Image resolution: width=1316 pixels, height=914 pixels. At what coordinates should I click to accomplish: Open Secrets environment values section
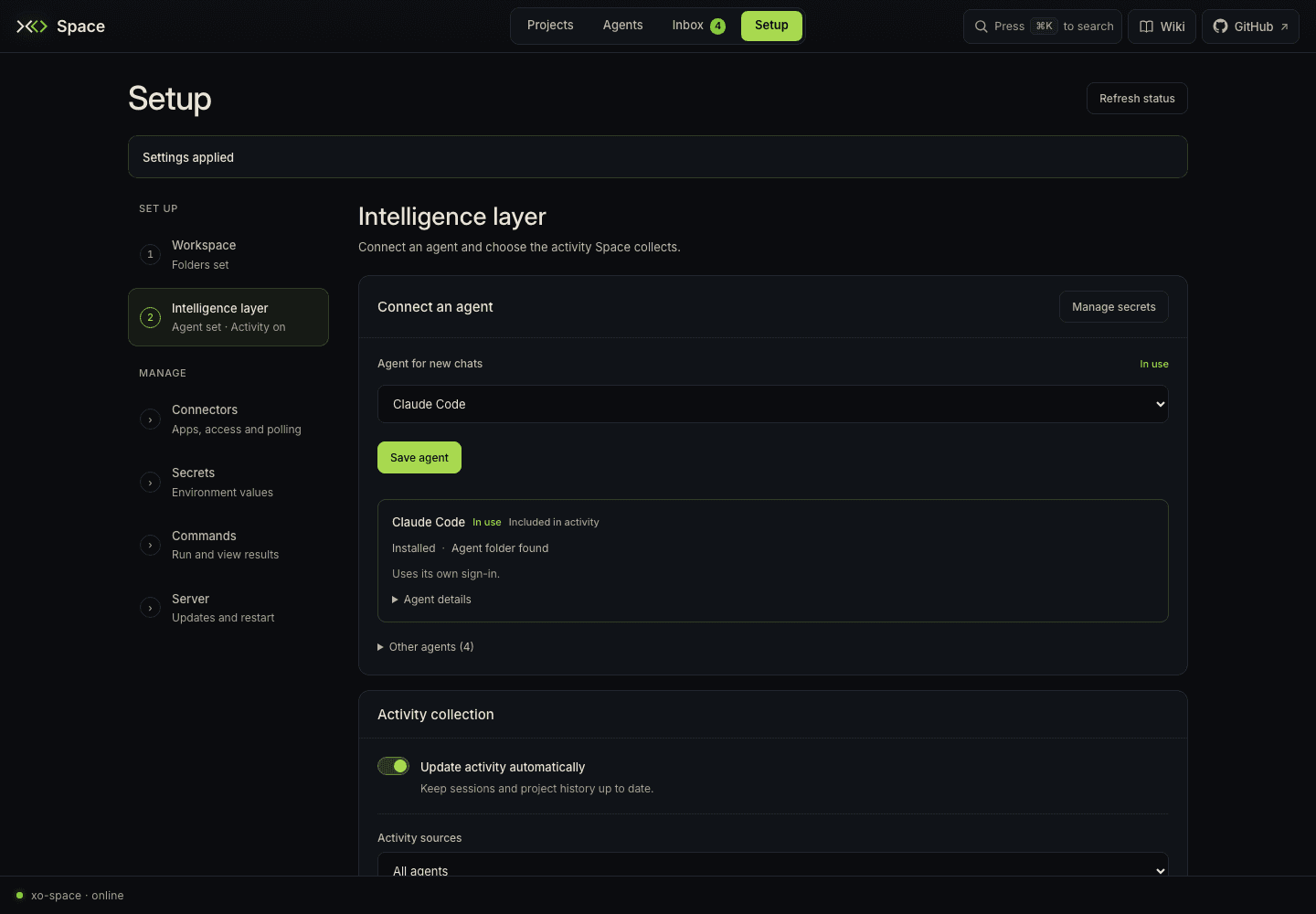click(228, 483)
